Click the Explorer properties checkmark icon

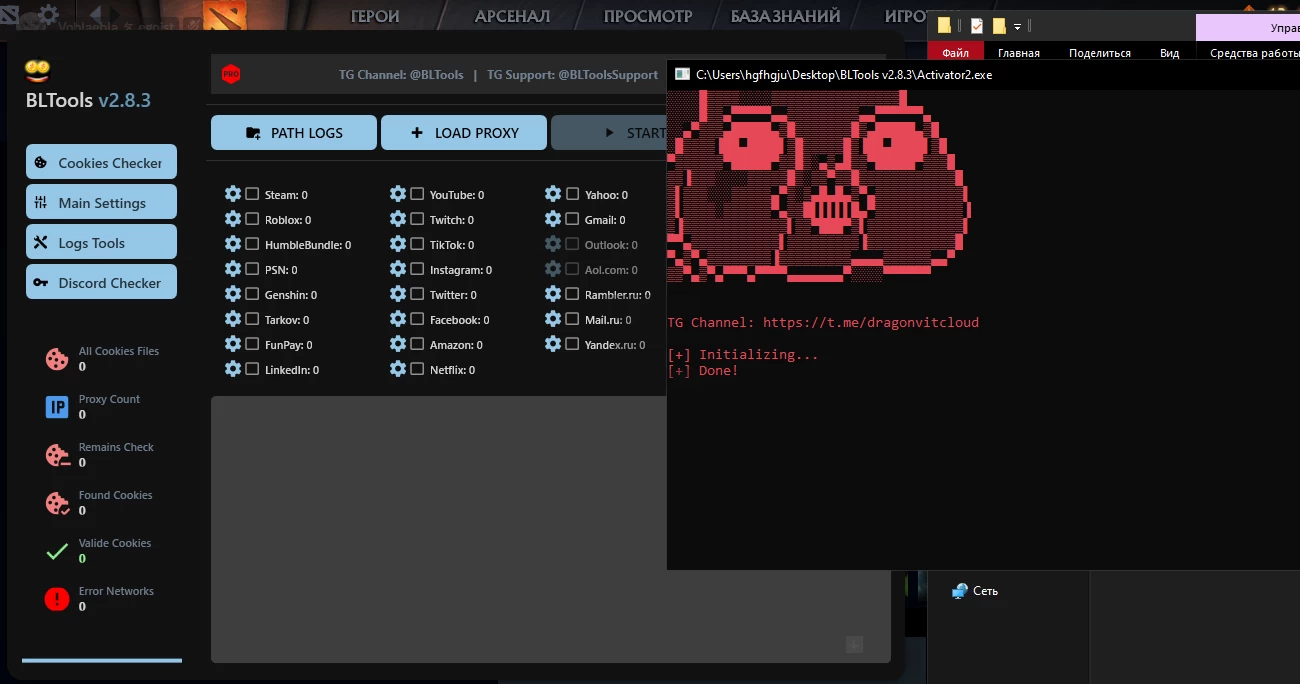(977, 26)
